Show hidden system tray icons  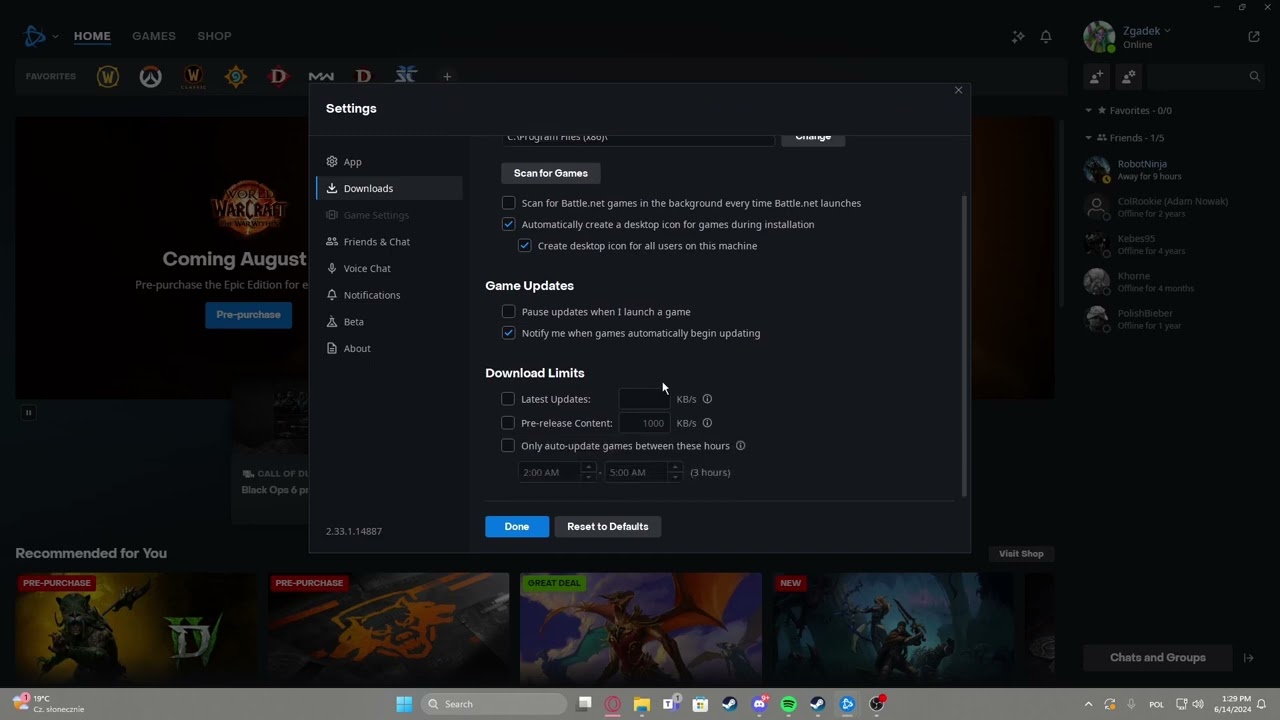[1088, 704]
